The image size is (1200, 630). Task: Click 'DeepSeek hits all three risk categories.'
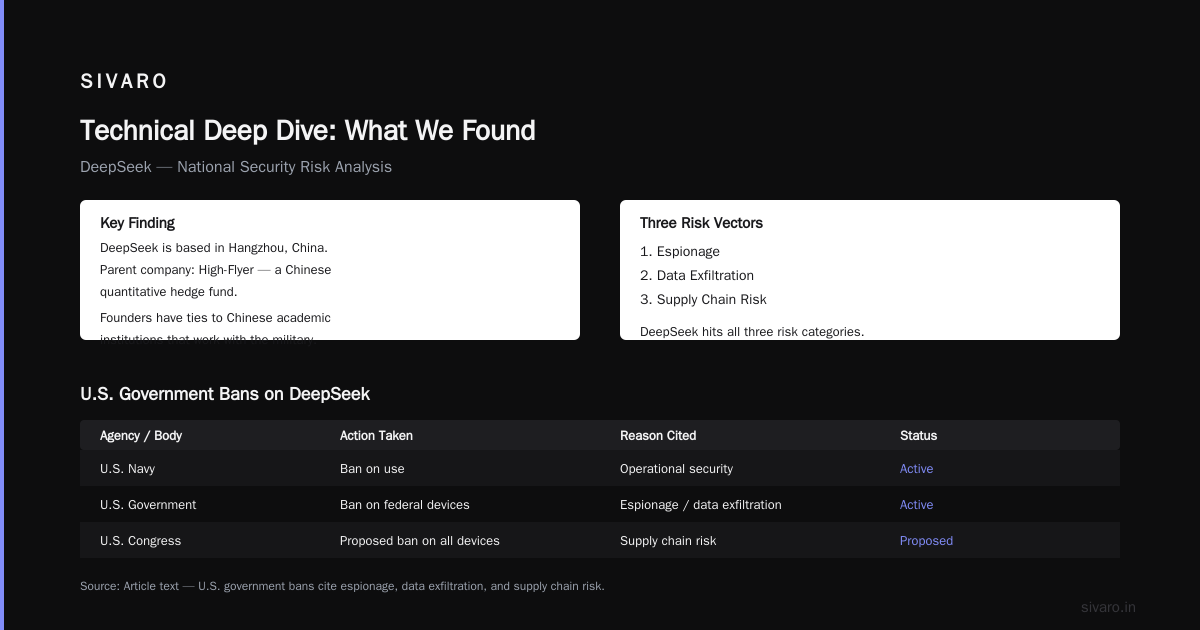pos(752,332)
